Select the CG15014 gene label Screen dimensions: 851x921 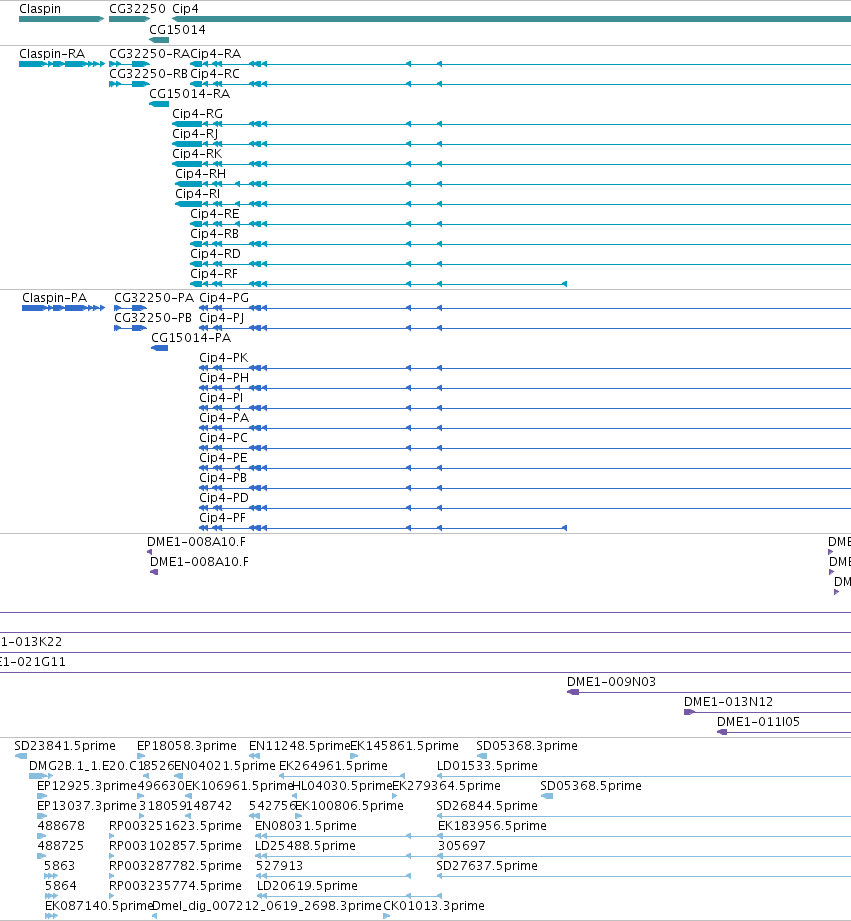point(177,29)
